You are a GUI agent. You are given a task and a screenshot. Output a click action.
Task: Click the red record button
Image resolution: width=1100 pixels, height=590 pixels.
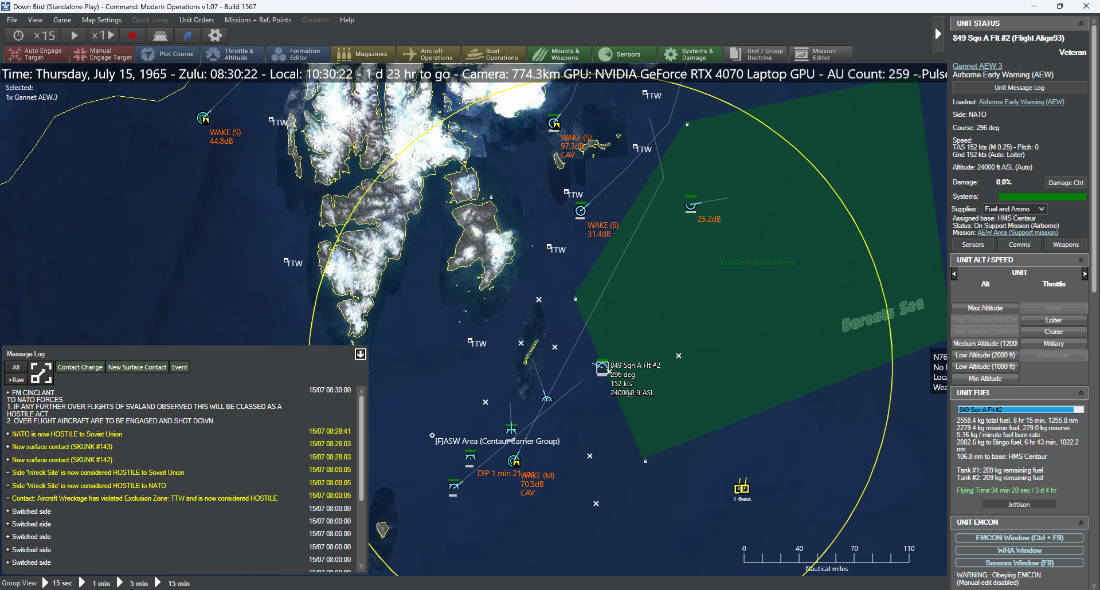tap(132, 35)
